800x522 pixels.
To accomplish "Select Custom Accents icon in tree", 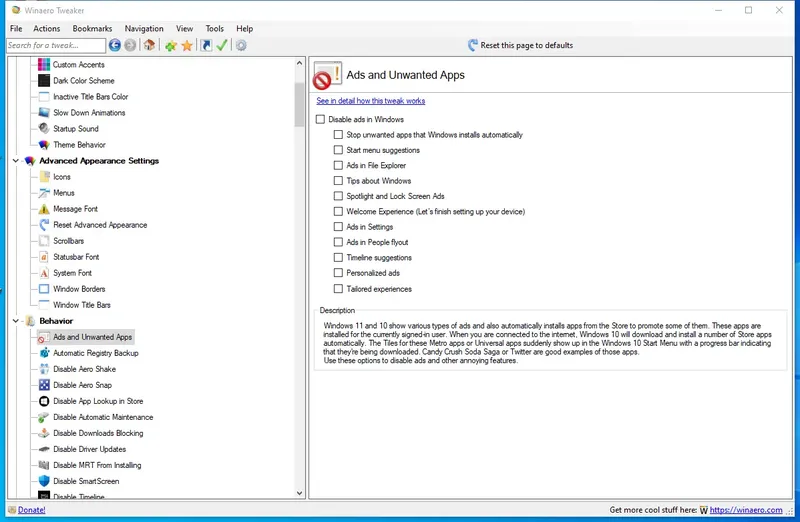I will [44, 64].
